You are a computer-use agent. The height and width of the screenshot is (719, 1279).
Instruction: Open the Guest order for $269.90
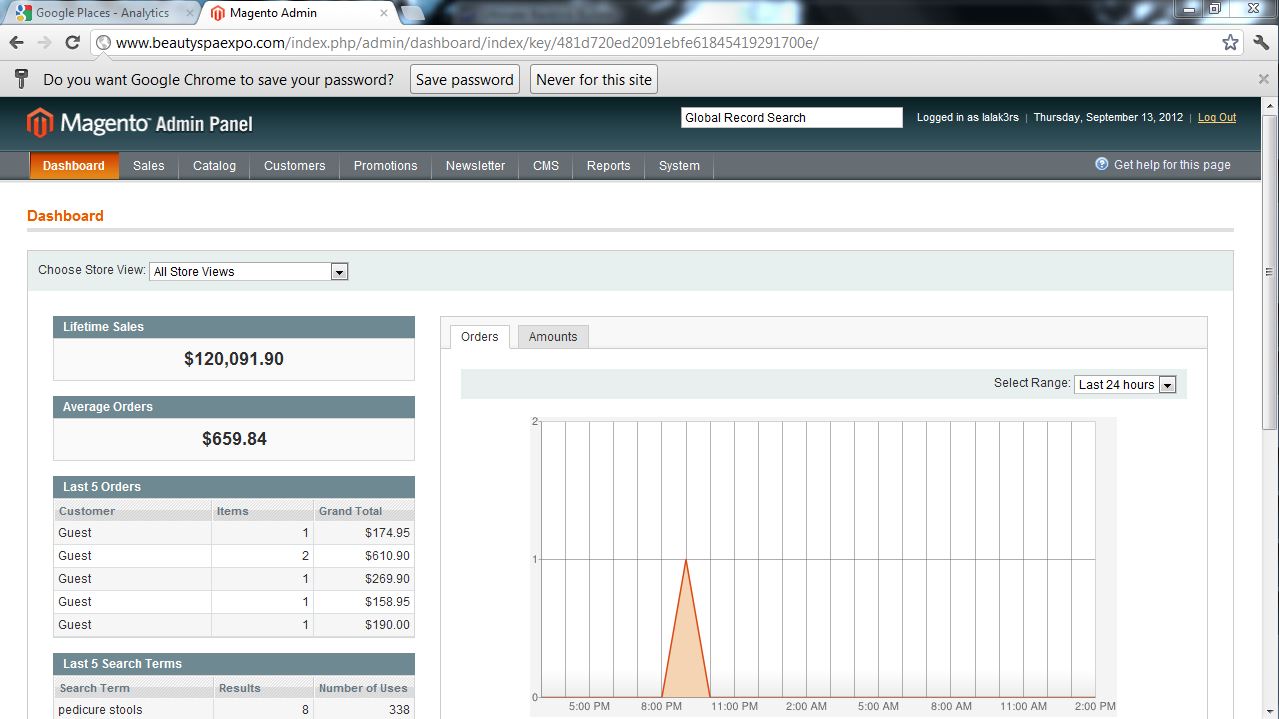point(234,579)
